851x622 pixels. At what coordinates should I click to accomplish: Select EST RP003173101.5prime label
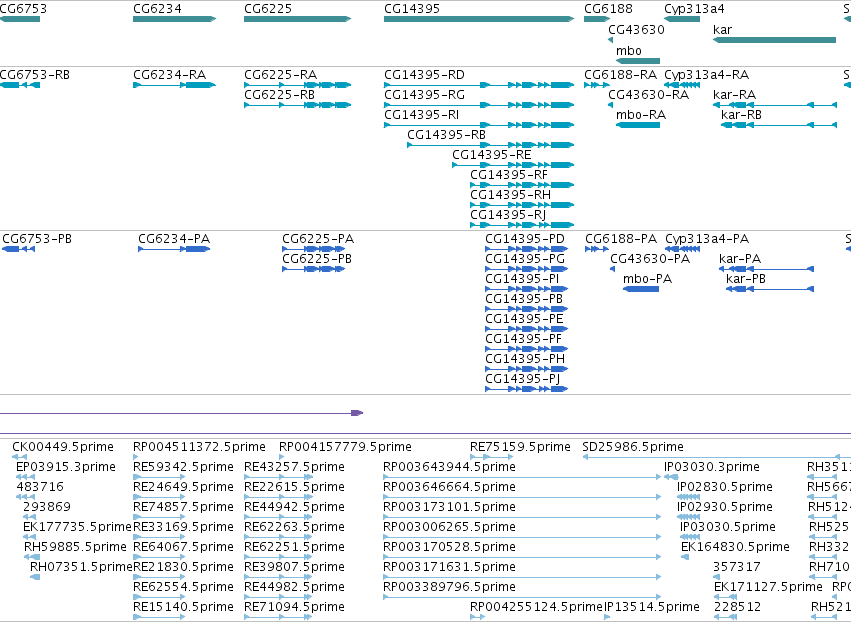click(449, 507)
